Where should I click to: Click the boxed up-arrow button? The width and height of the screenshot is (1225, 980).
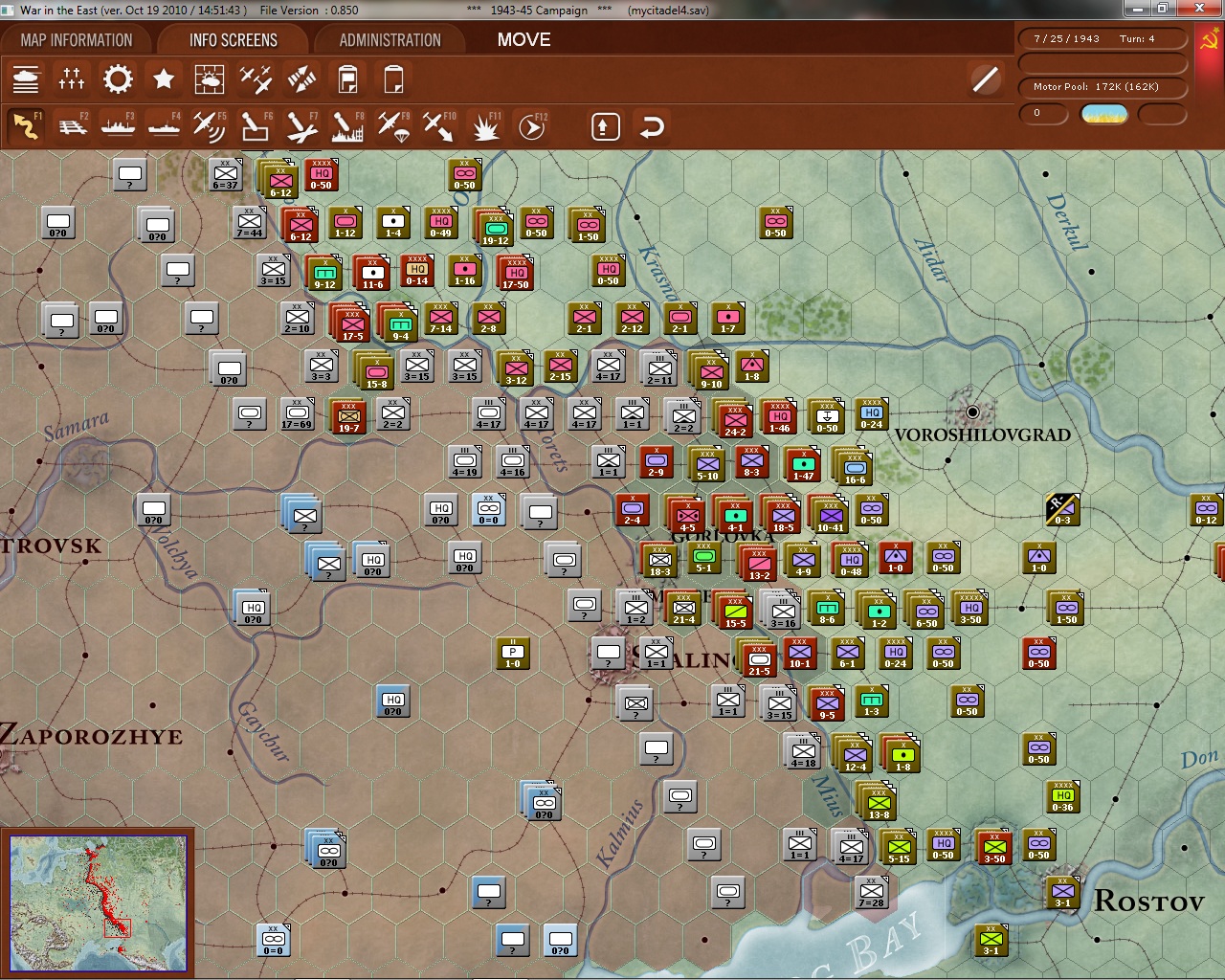[606, 126]
